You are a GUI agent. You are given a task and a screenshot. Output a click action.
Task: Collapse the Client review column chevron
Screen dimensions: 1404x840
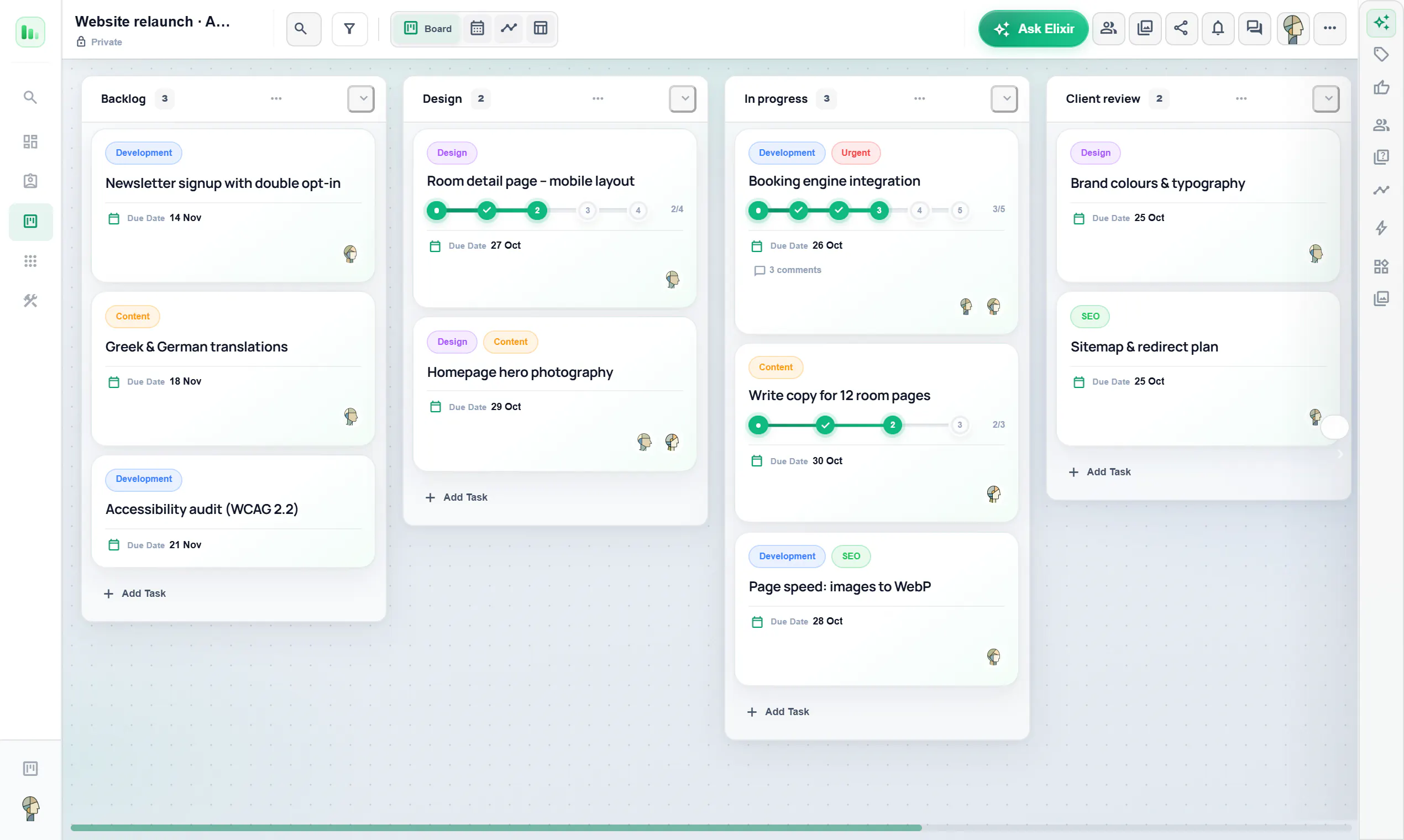(1326, 98)
